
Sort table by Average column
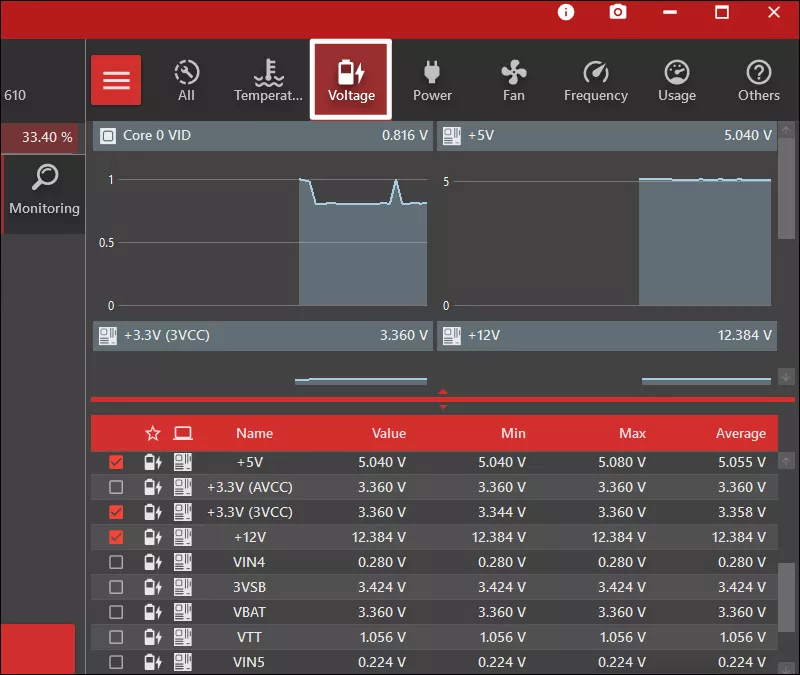[741, 434]
